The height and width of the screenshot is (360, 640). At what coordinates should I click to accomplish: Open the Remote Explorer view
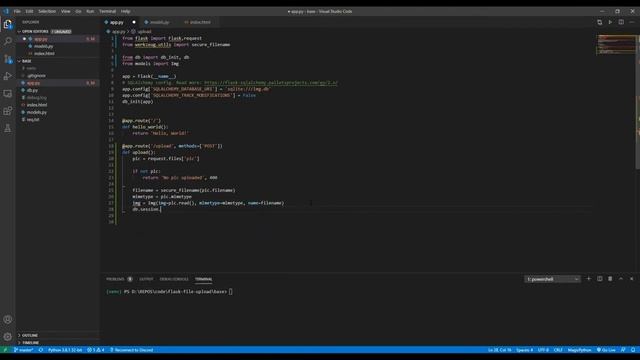click(x=8, y=93)
